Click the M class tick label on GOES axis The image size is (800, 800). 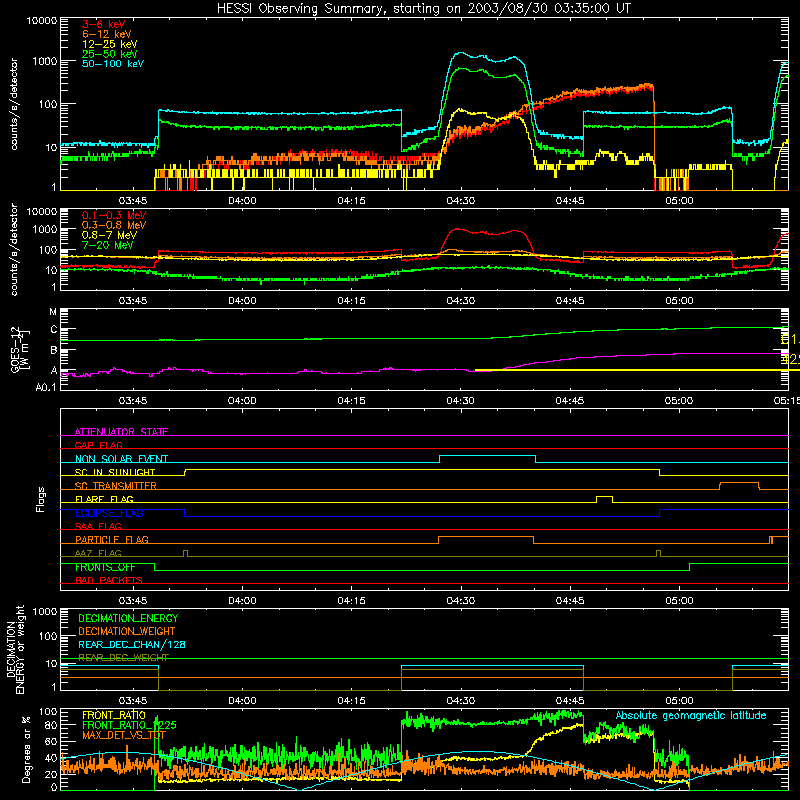[53, 312]
